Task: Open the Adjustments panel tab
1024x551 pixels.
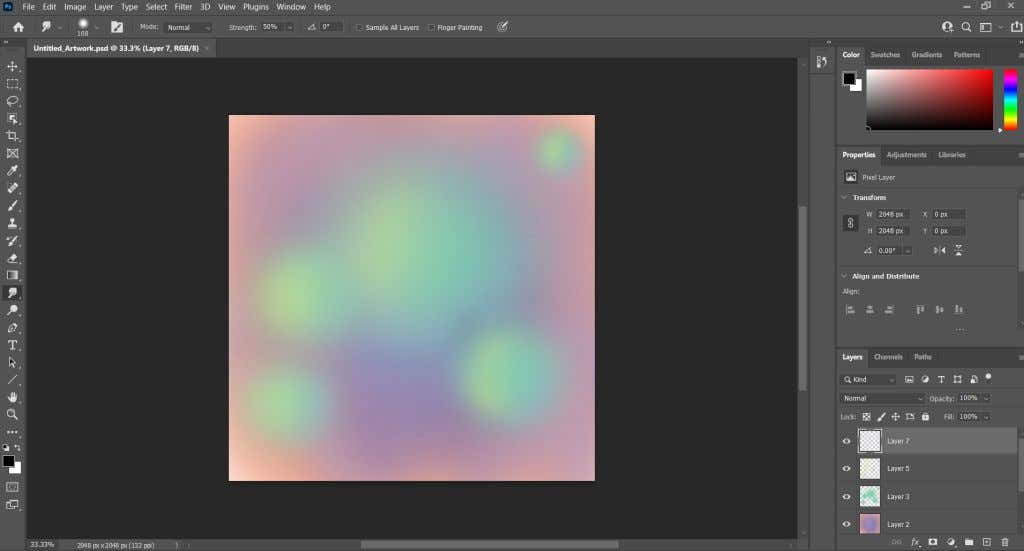Action: pyautogui.click(x=906, y=155)
